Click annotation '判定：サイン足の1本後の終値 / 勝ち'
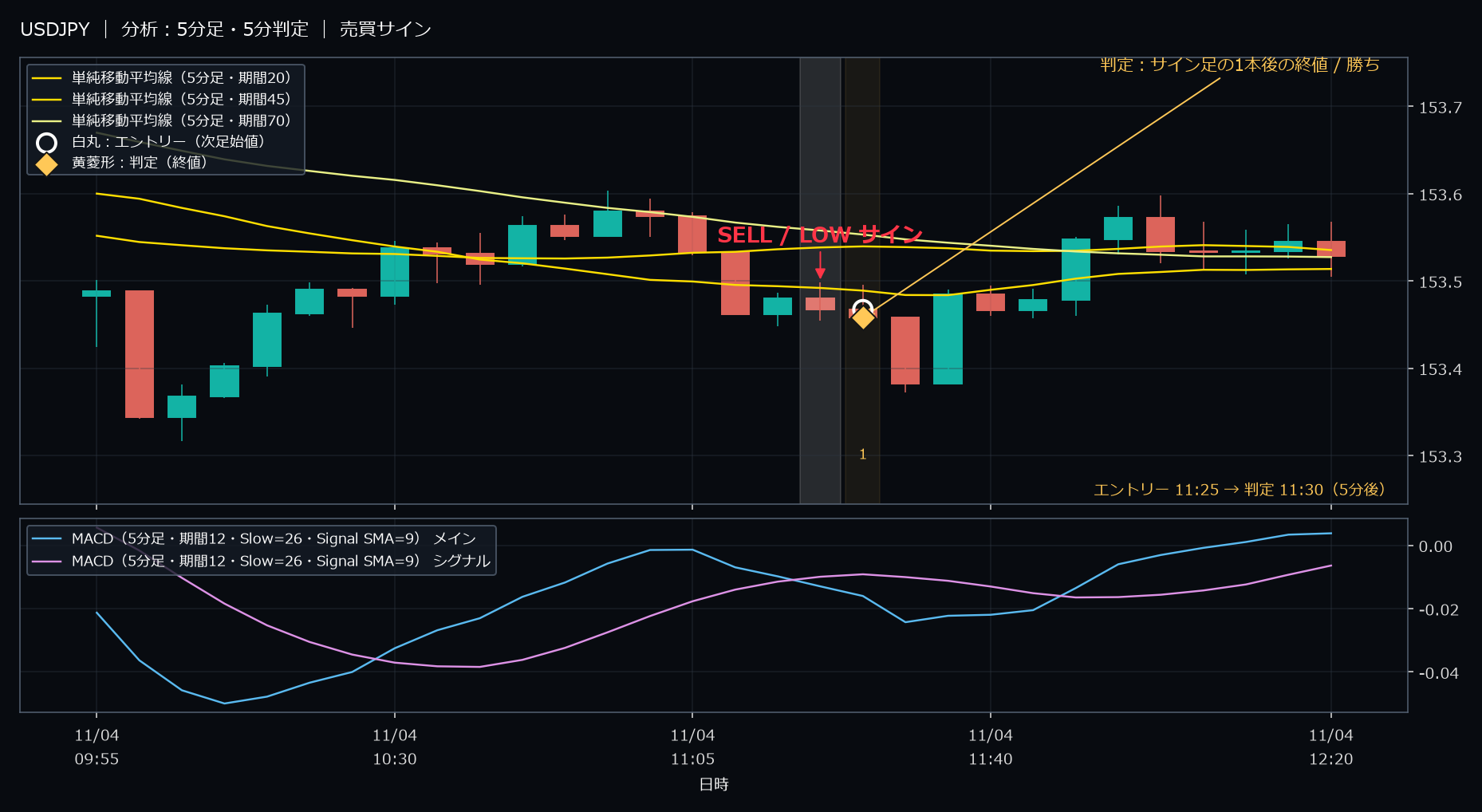Viewport: 1482px width, 812px height. (x=1240, y=65)
